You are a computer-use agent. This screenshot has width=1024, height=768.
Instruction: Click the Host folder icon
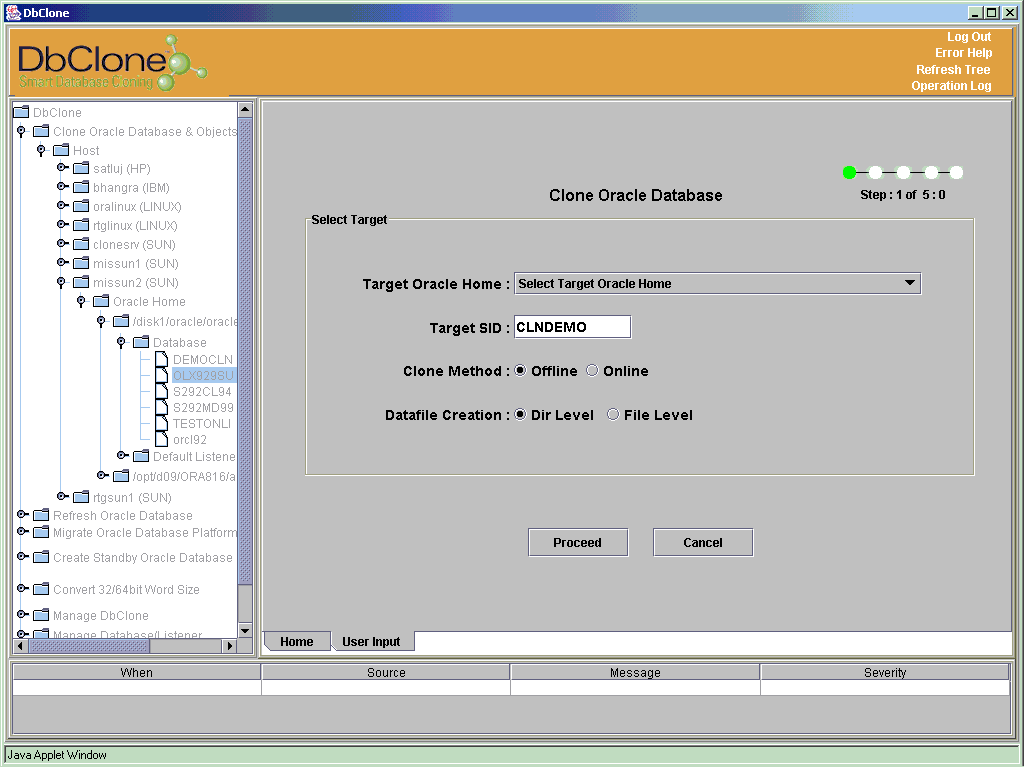coord(61,150)
